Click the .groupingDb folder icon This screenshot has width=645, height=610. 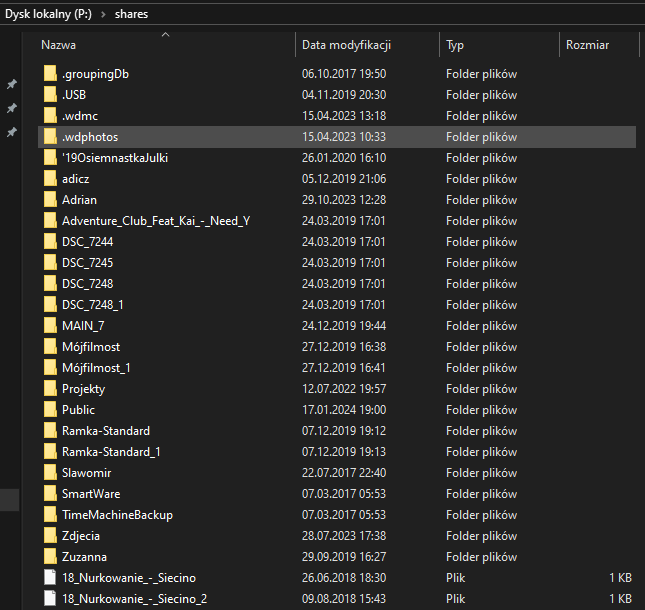[x=50, y=74]
